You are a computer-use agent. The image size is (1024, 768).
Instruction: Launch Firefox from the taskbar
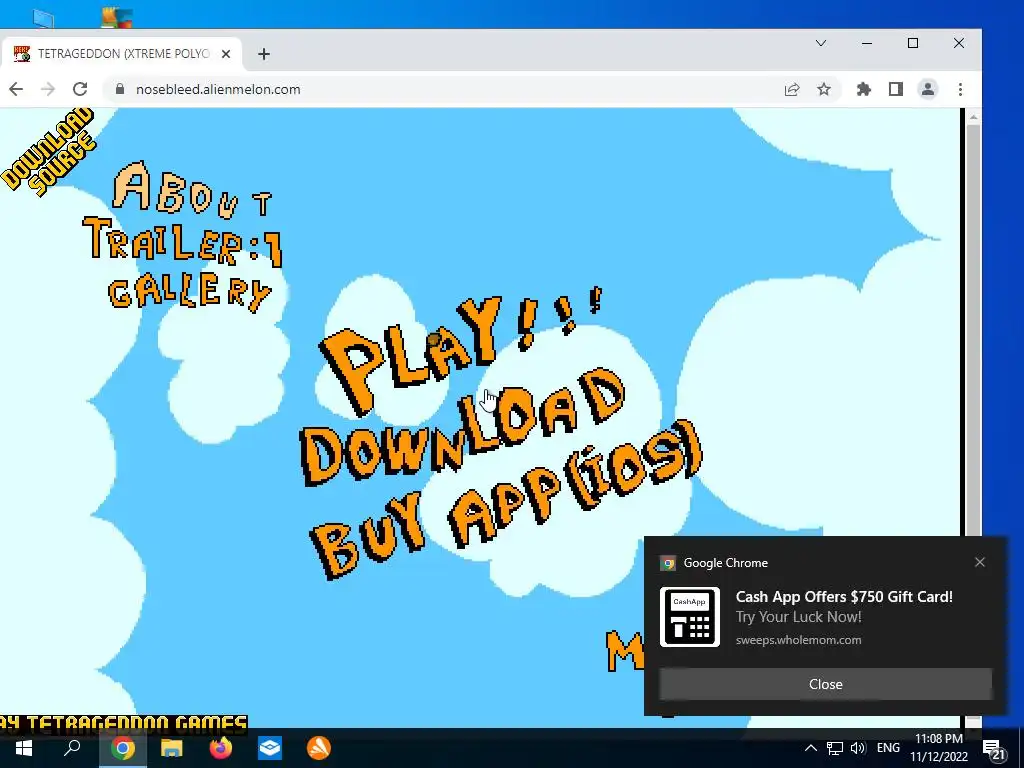pos(221,748)
